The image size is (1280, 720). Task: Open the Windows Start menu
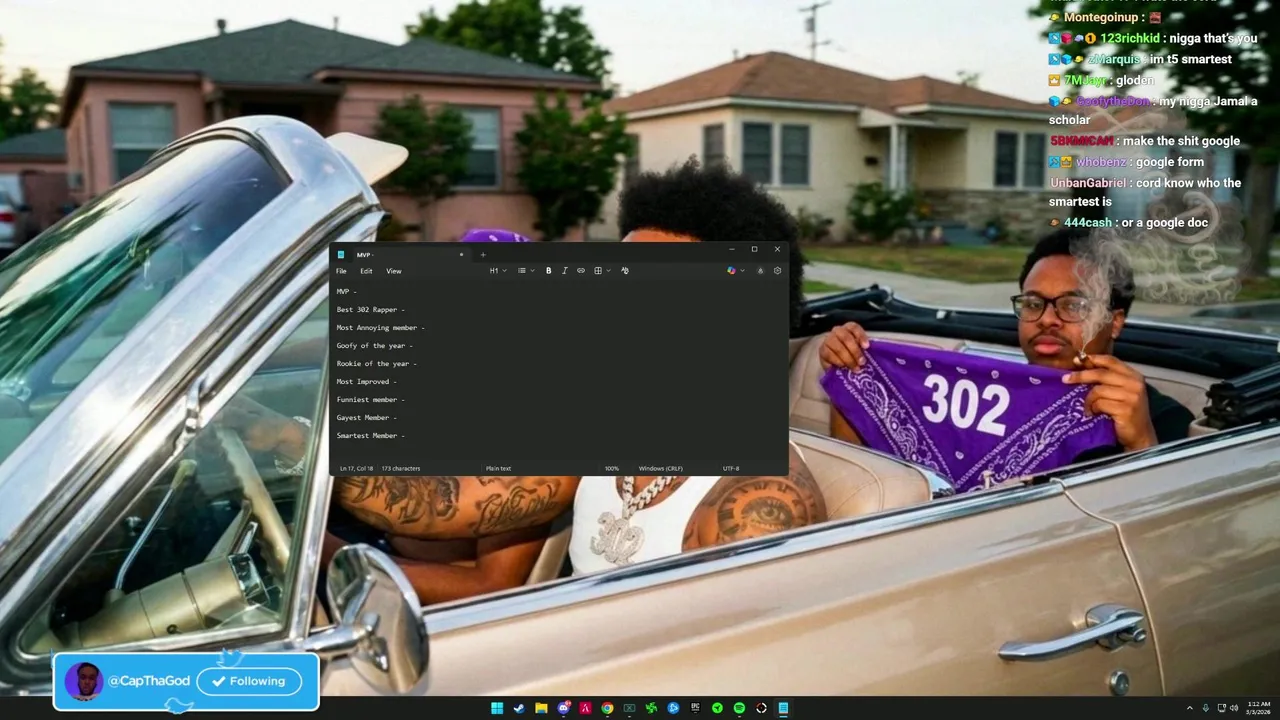[x=497, y=708]
